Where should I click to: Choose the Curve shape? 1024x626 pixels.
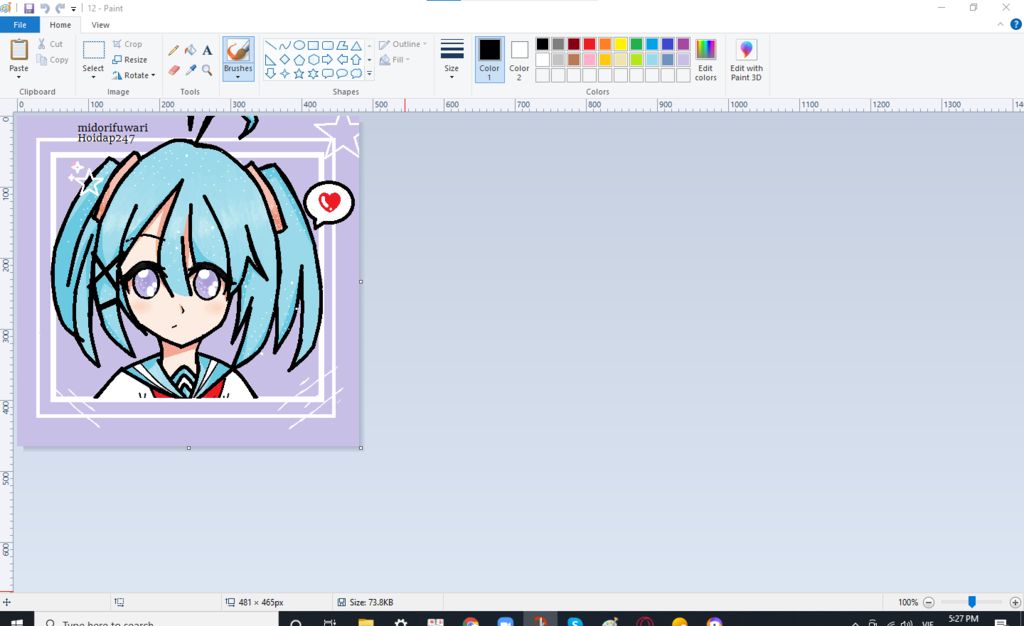coord(285,46)
